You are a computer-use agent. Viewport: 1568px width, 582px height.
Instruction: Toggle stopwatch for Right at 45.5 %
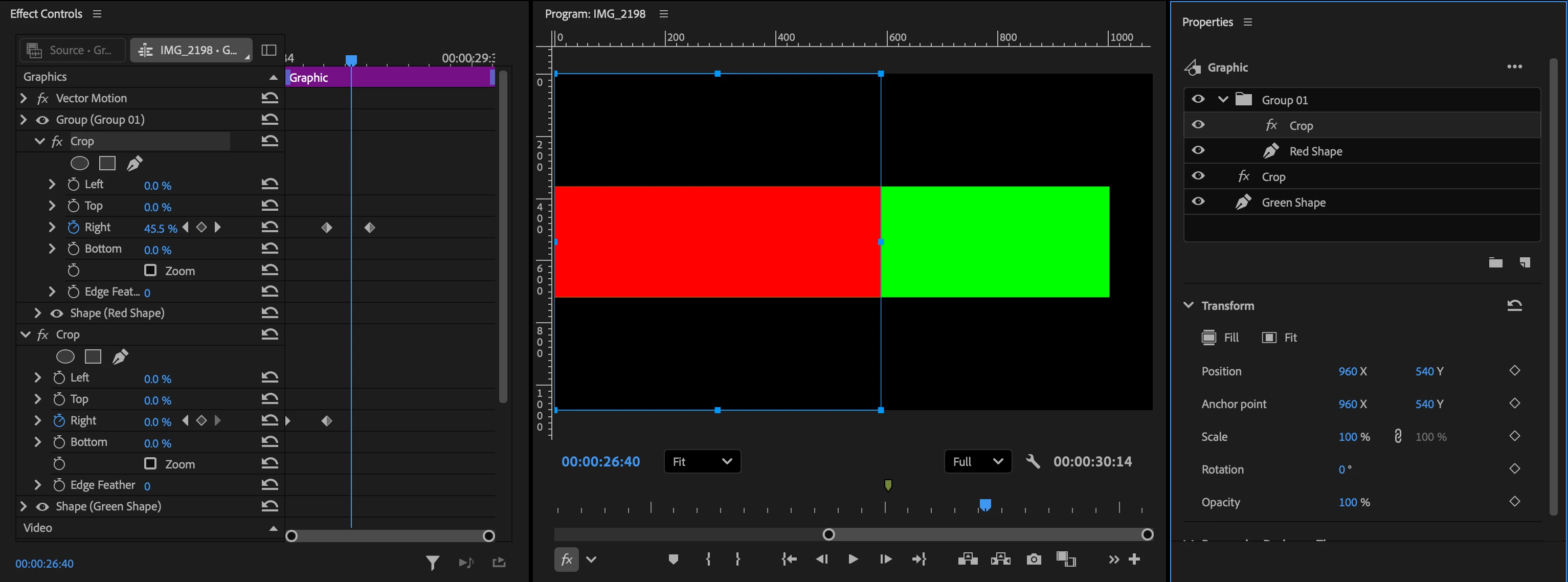click(x=73, y=227)
